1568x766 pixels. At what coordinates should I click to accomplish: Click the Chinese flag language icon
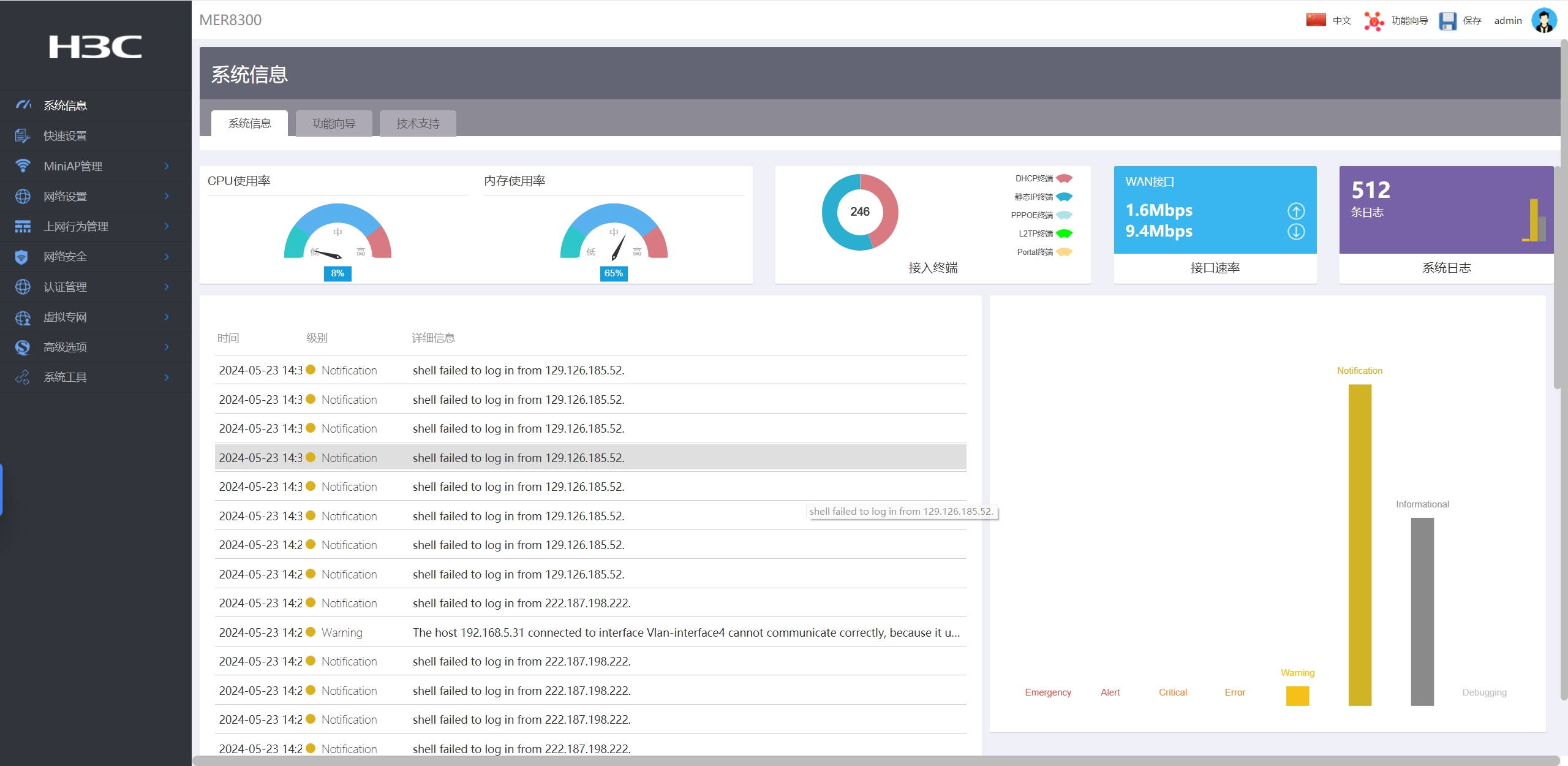click(x=1316, y=20)
